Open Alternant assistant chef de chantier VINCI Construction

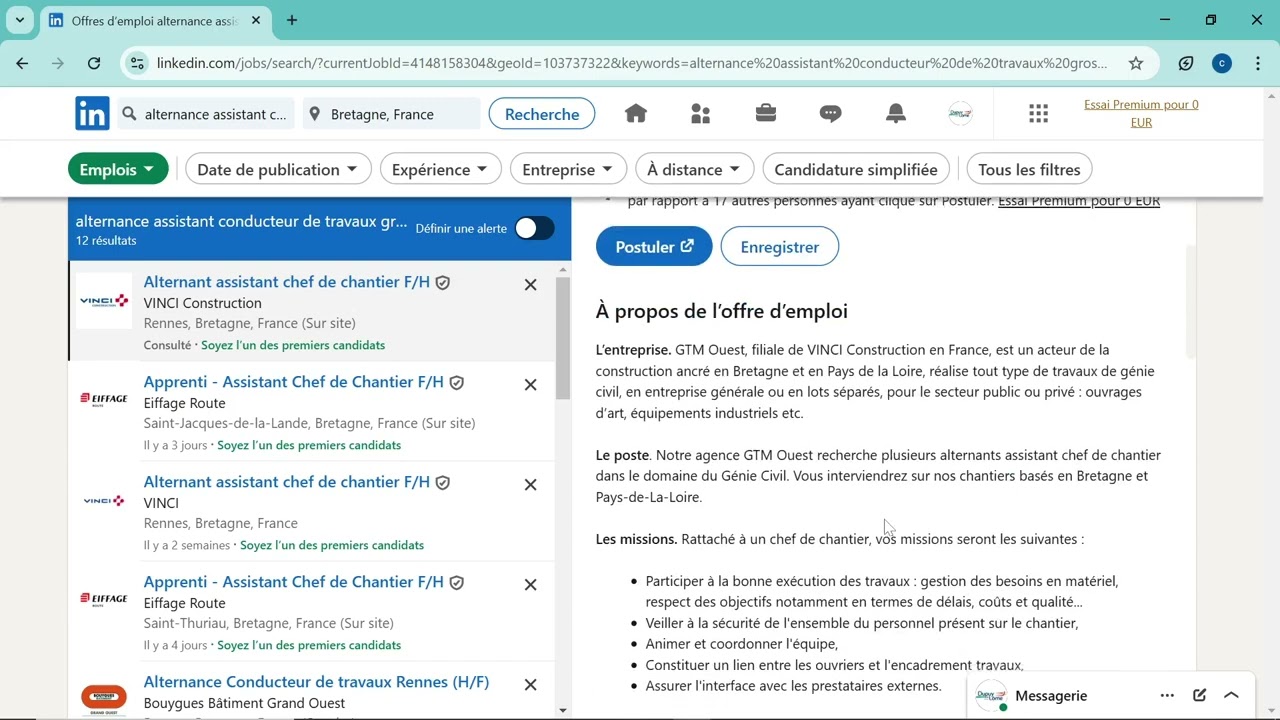coord(287,282)
